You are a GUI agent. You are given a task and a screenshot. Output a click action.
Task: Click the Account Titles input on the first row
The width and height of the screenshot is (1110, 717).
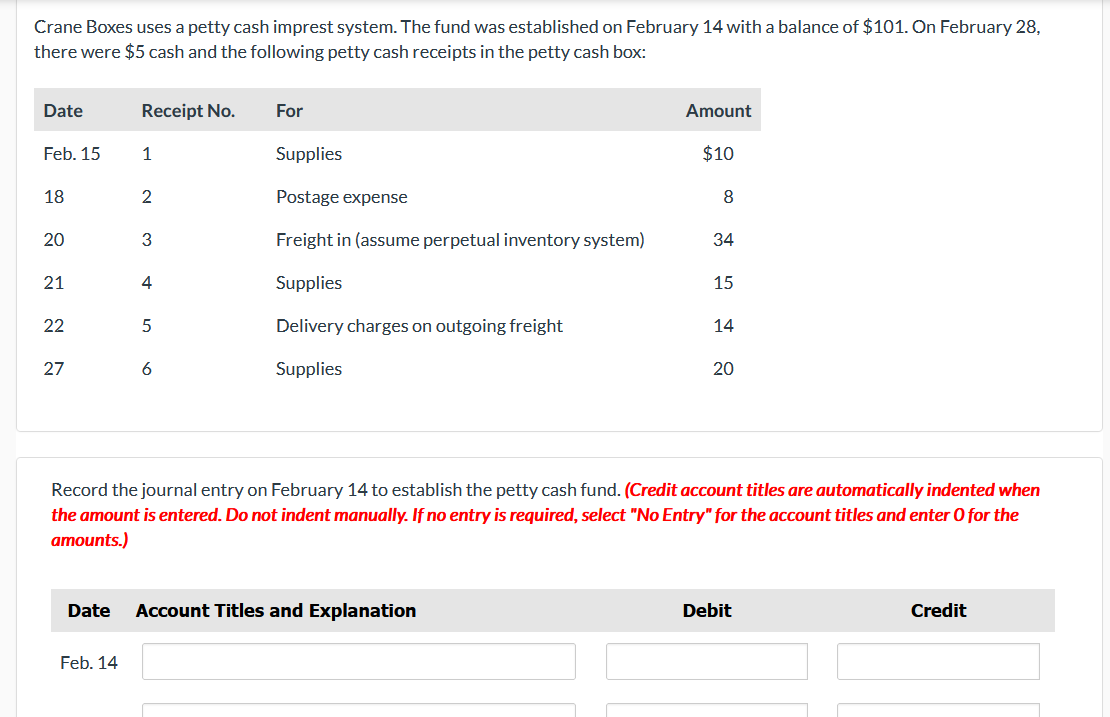[x=358, y=661]
